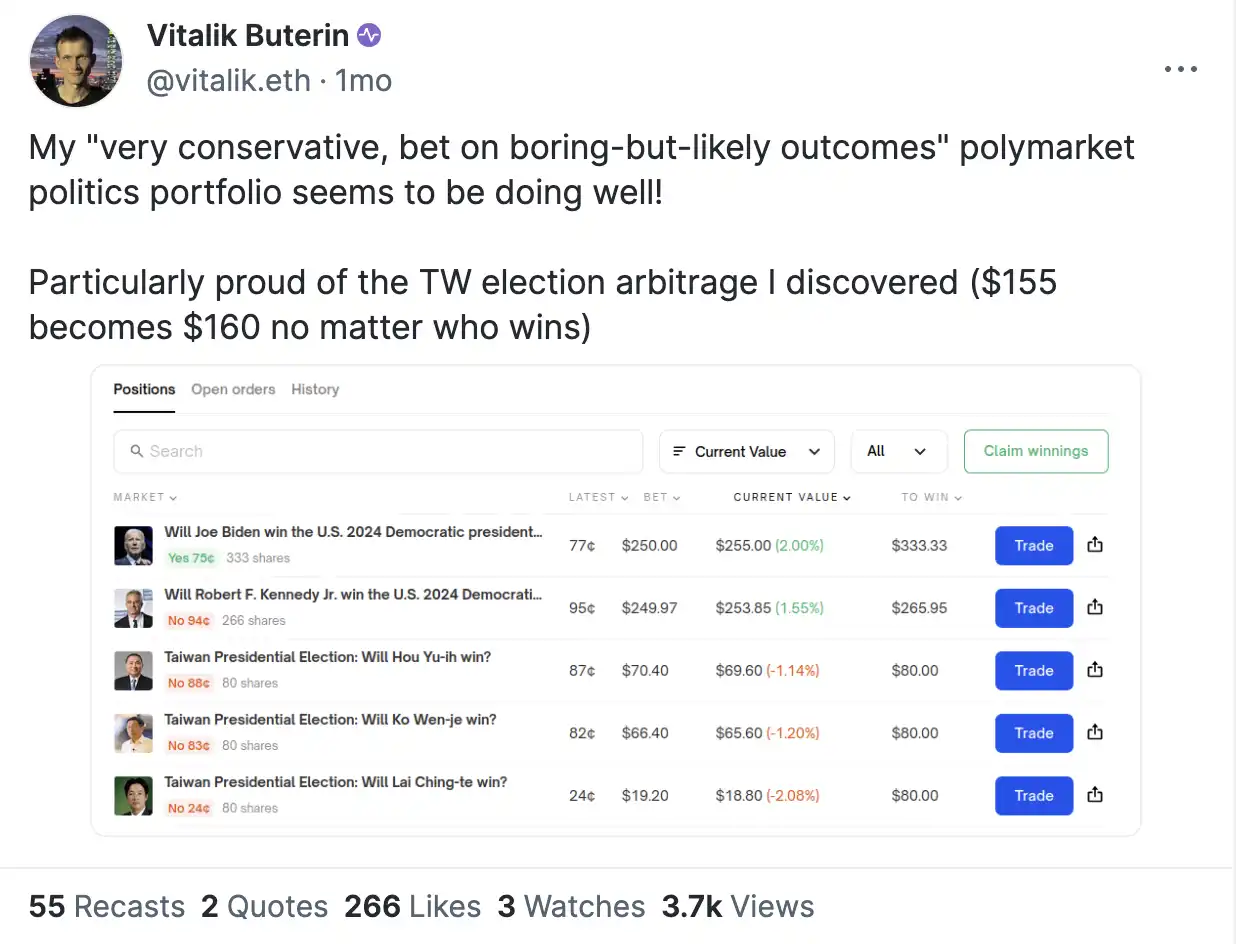Share the Hou Yu-ih market position
The image size is (1236, 944).
coord(1095,670)
